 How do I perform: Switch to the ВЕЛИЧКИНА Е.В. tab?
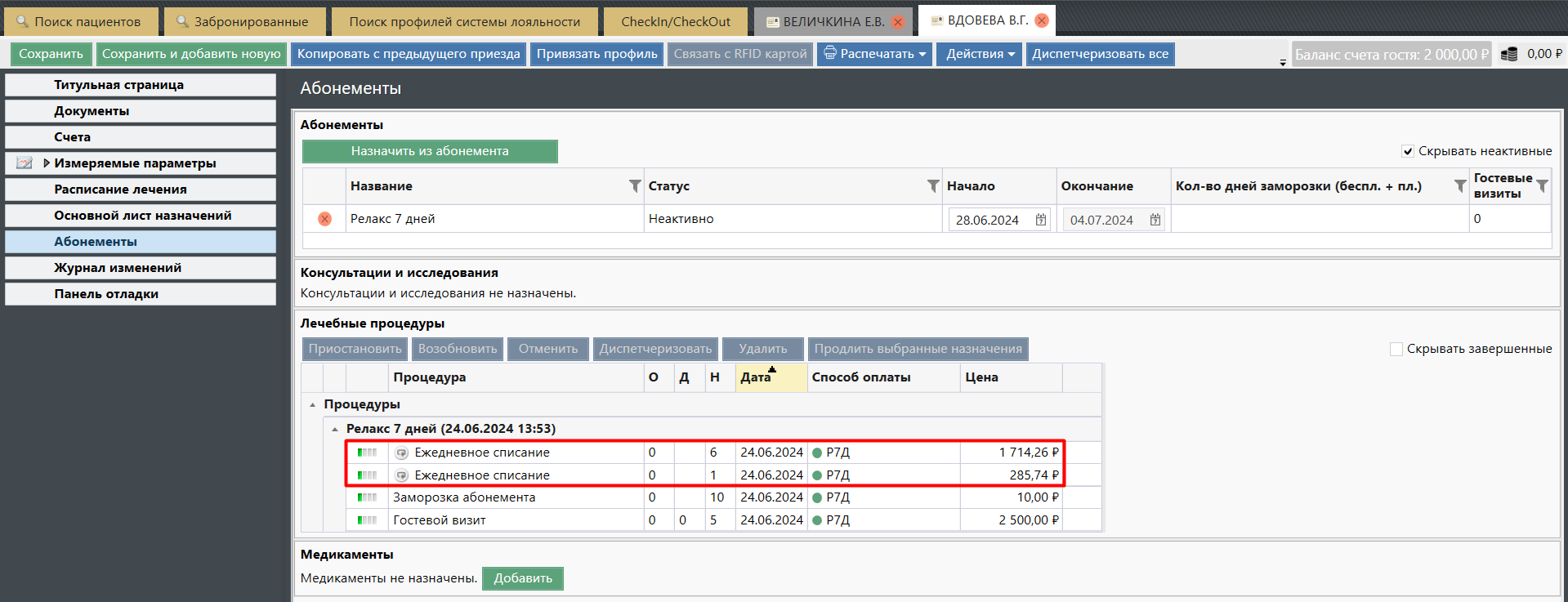click(x=825, y=22)
